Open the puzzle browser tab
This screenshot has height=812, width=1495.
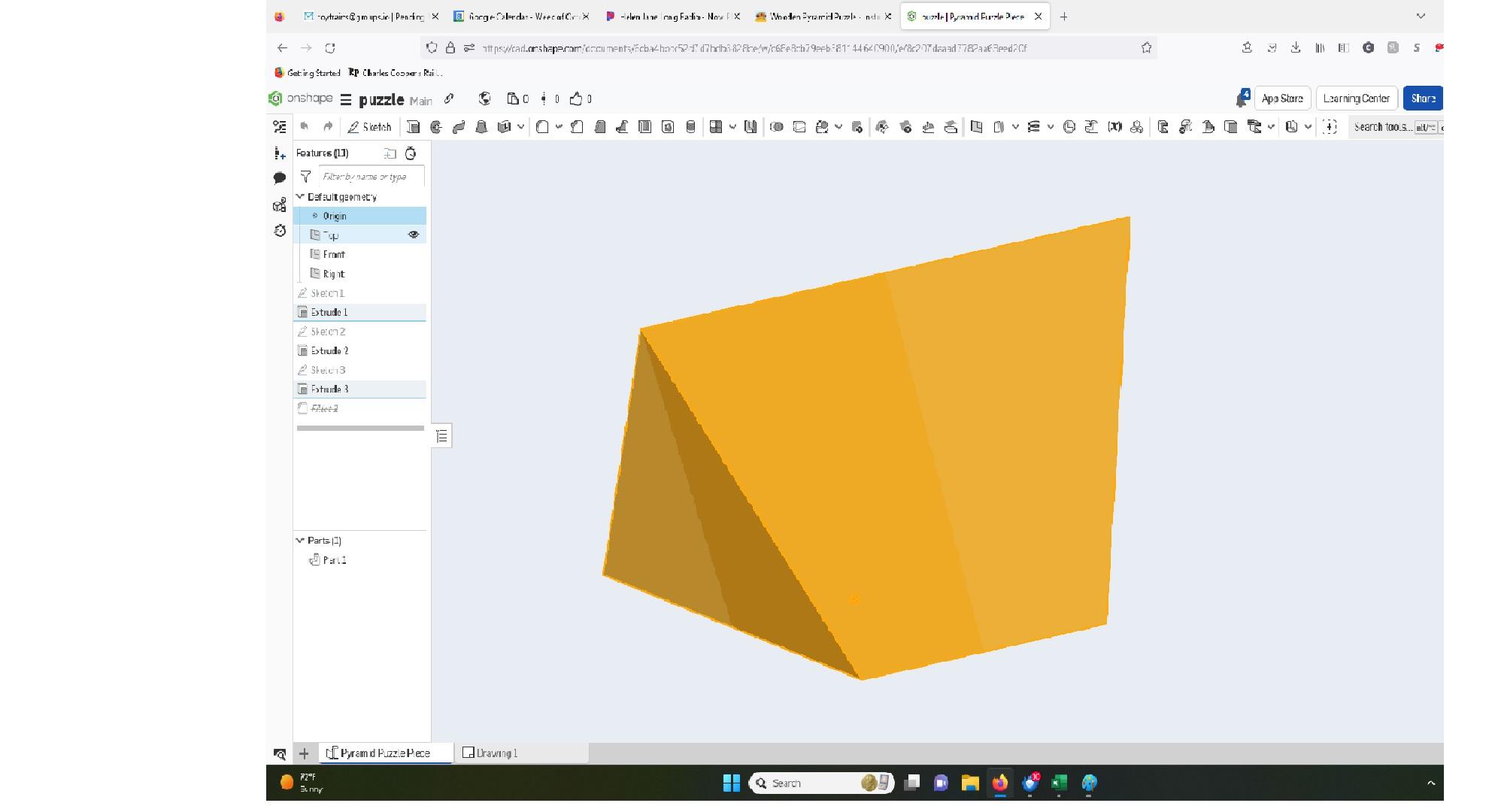970,16
